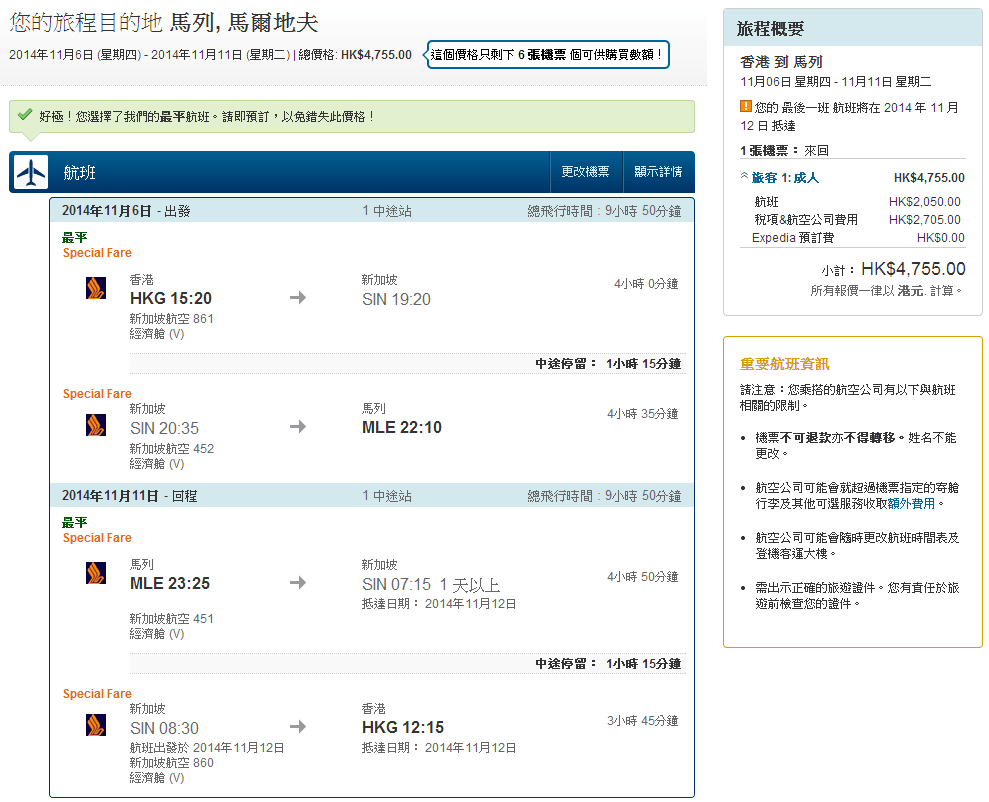989x802 pixels.
Task: Click the arrow between SIN 20:35 and MLE 22:10
Action: pyautogui.click(x=298, y=427)
